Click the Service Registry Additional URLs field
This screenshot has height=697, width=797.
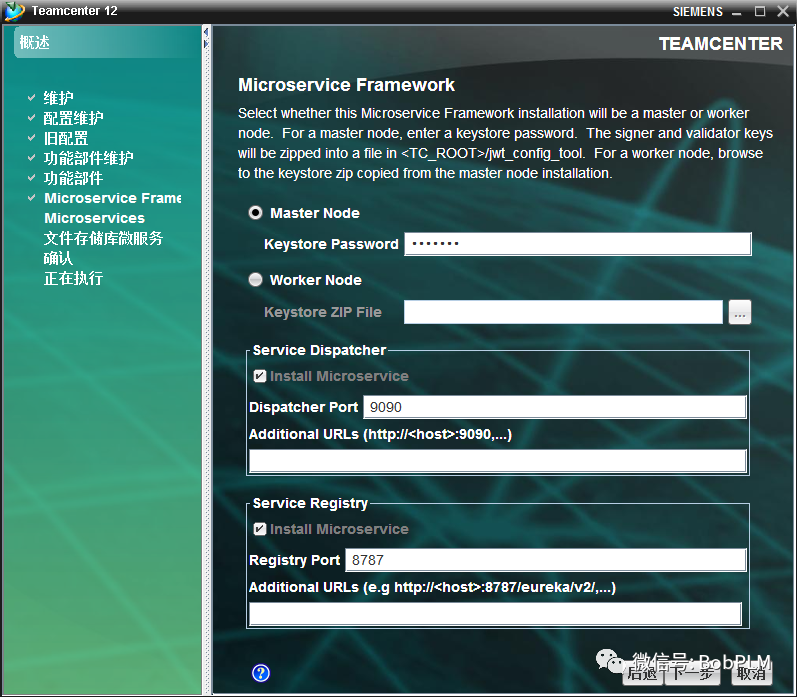click(x=495, y=614)
